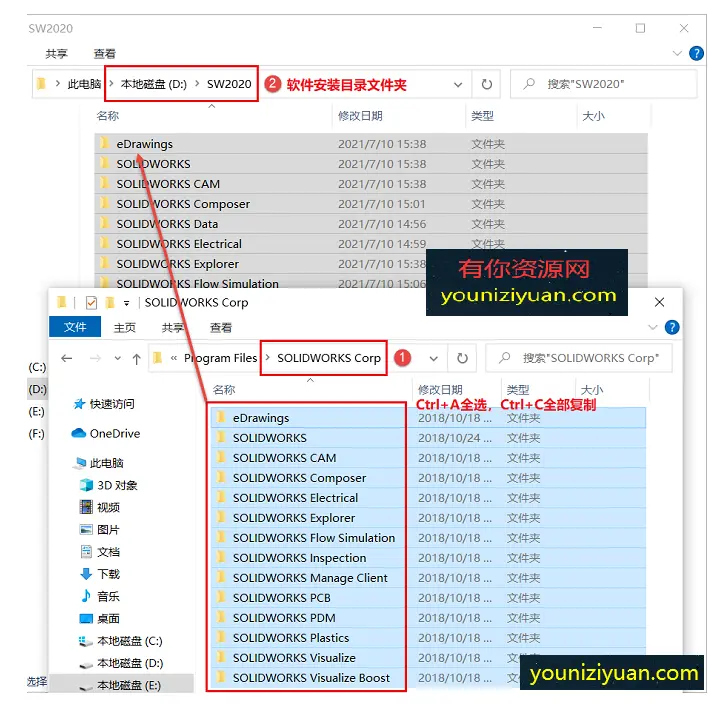
Task: Open the 共享 tab in SOLIDWORKS Corp
Action: [x=173, y=327]
